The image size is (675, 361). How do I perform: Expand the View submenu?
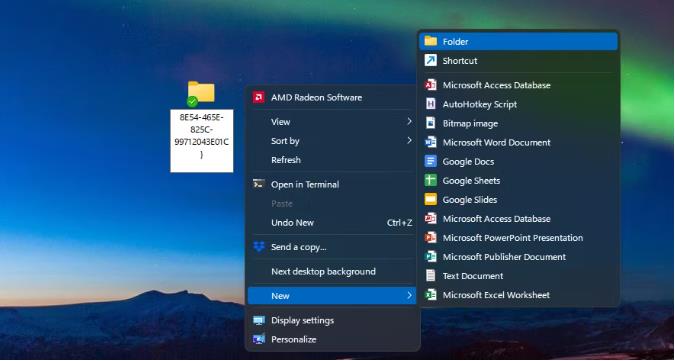coord(332,122)
